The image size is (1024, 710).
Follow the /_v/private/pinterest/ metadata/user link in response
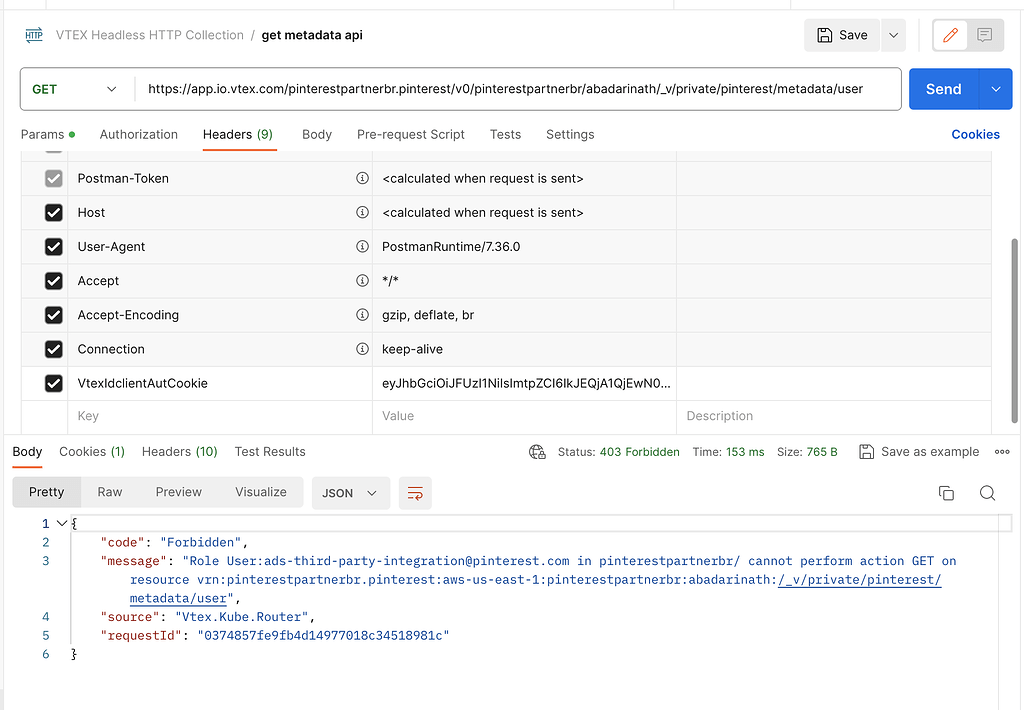[859, 580]
